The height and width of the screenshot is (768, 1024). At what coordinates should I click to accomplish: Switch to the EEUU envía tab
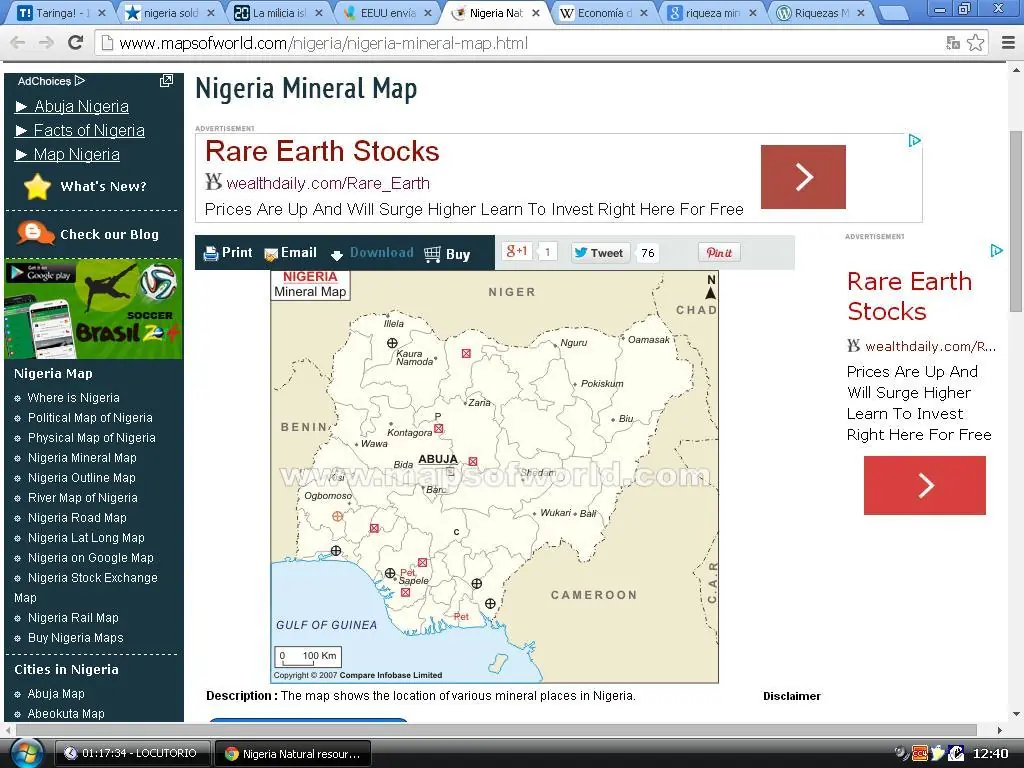[388, 12]
